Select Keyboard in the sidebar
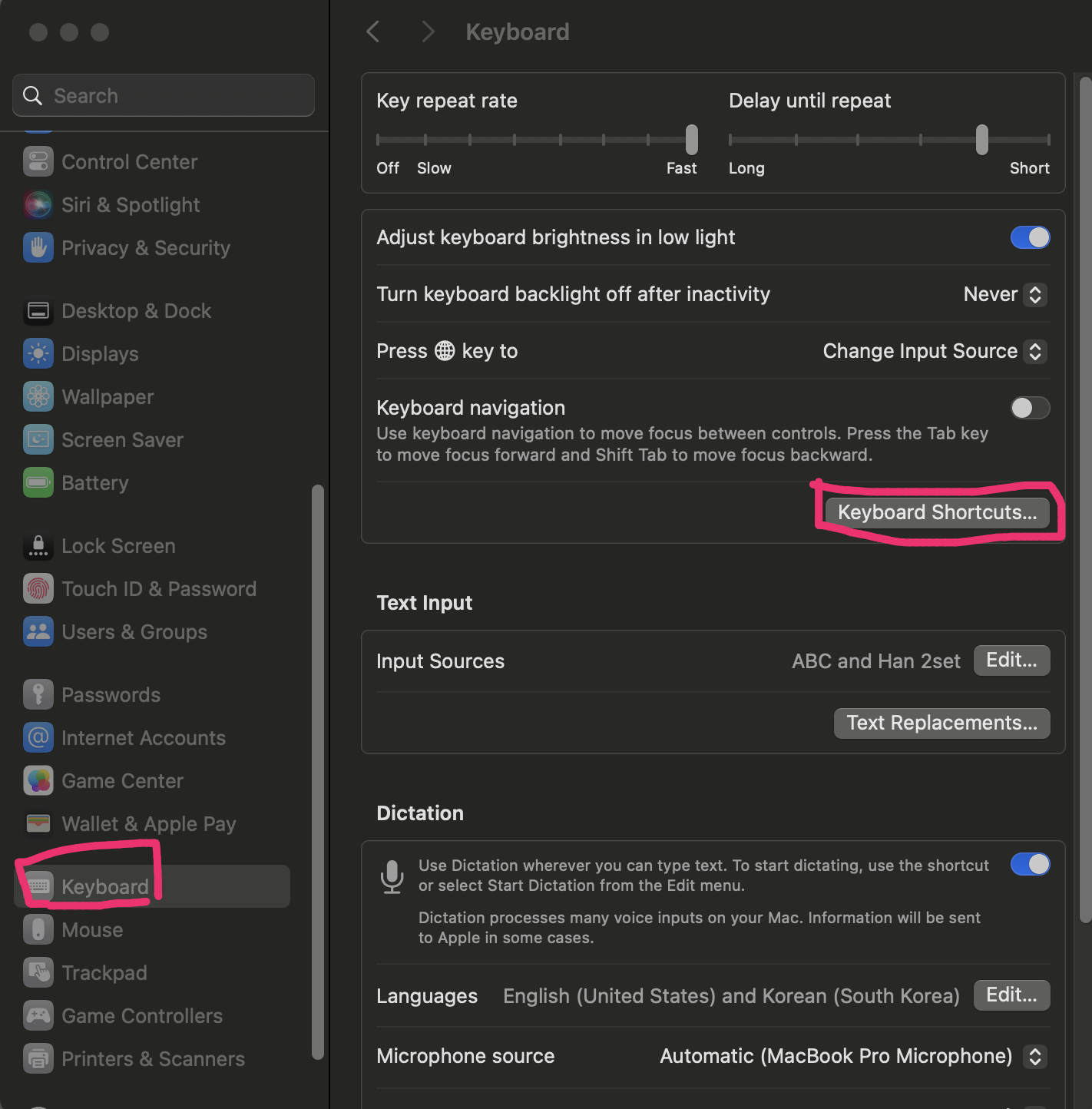 pyautogui.click(x=152, y=886)
